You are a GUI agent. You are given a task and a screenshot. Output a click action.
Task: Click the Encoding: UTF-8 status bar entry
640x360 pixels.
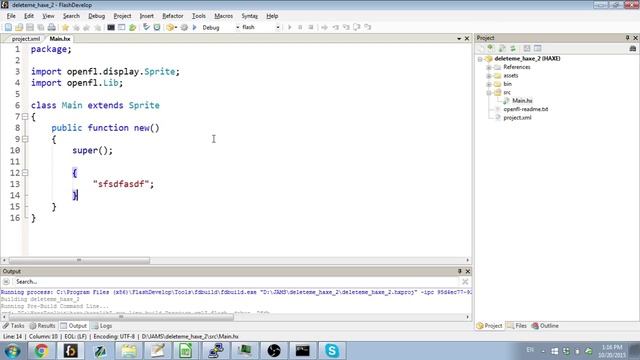(114, 336)
